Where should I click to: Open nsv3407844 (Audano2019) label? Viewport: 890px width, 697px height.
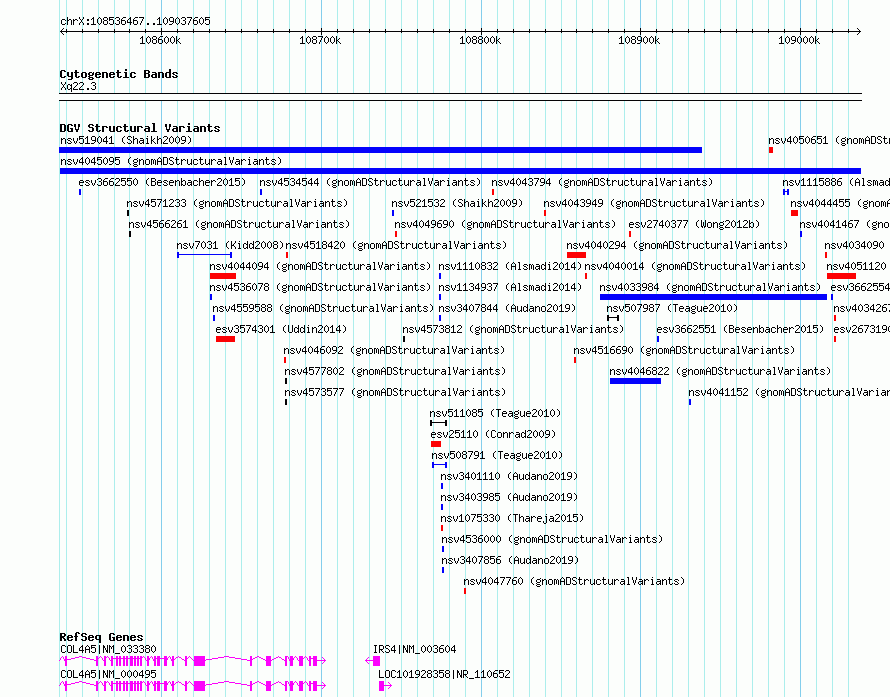507,308
